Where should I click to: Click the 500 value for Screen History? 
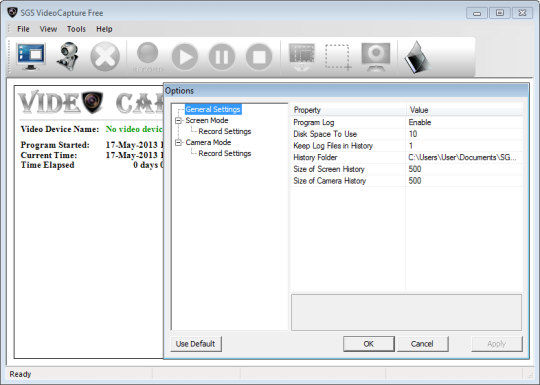pyautogui.click(x=415, y=169)
